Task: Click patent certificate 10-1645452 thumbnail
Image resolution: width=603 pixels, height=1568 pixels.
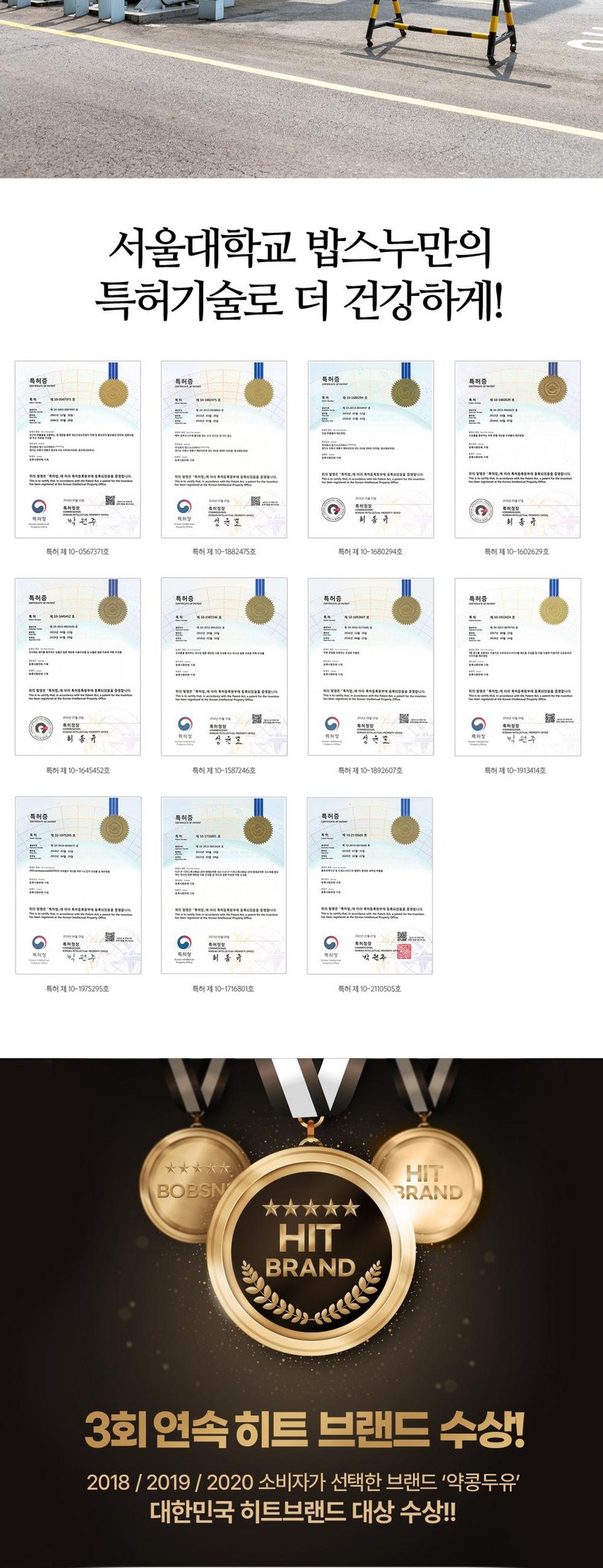Action: coord(78,666)
